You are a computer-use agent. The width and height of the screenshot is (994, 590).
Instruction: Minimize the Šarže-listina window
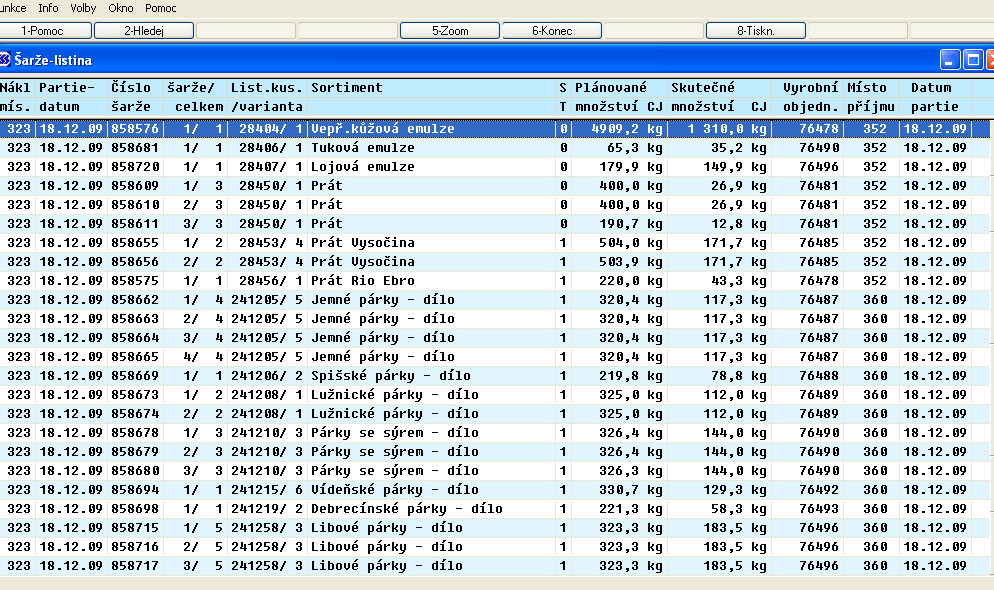click(x=950, y=60)
